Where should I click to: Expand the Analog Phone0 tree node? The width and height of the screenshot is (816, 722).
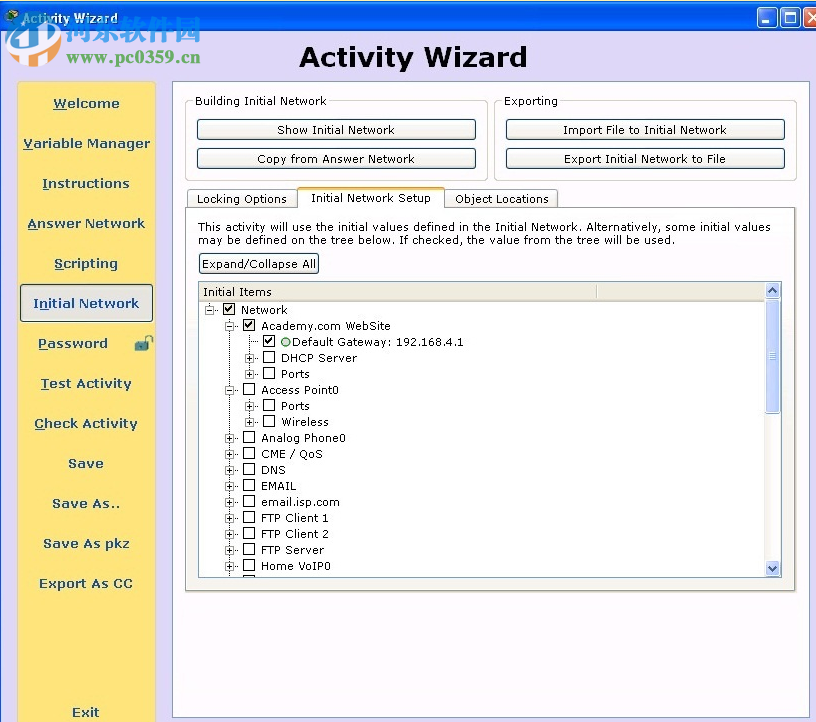pyautogui.click(x=229, y=437)
